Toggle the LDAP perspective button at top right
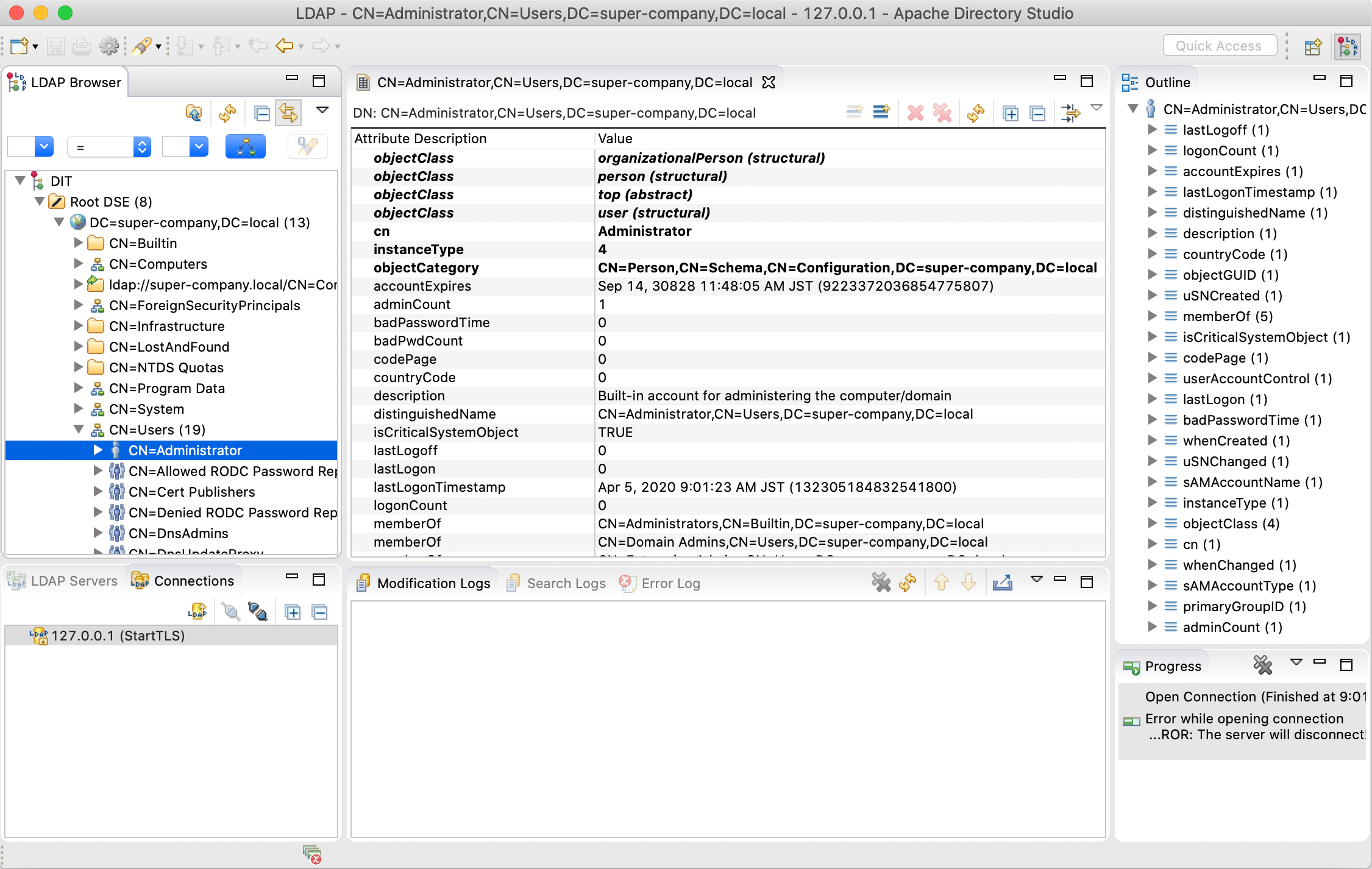Viewport: 1372px width, 869px height. pyautogui.click(x=1348, y=46)
